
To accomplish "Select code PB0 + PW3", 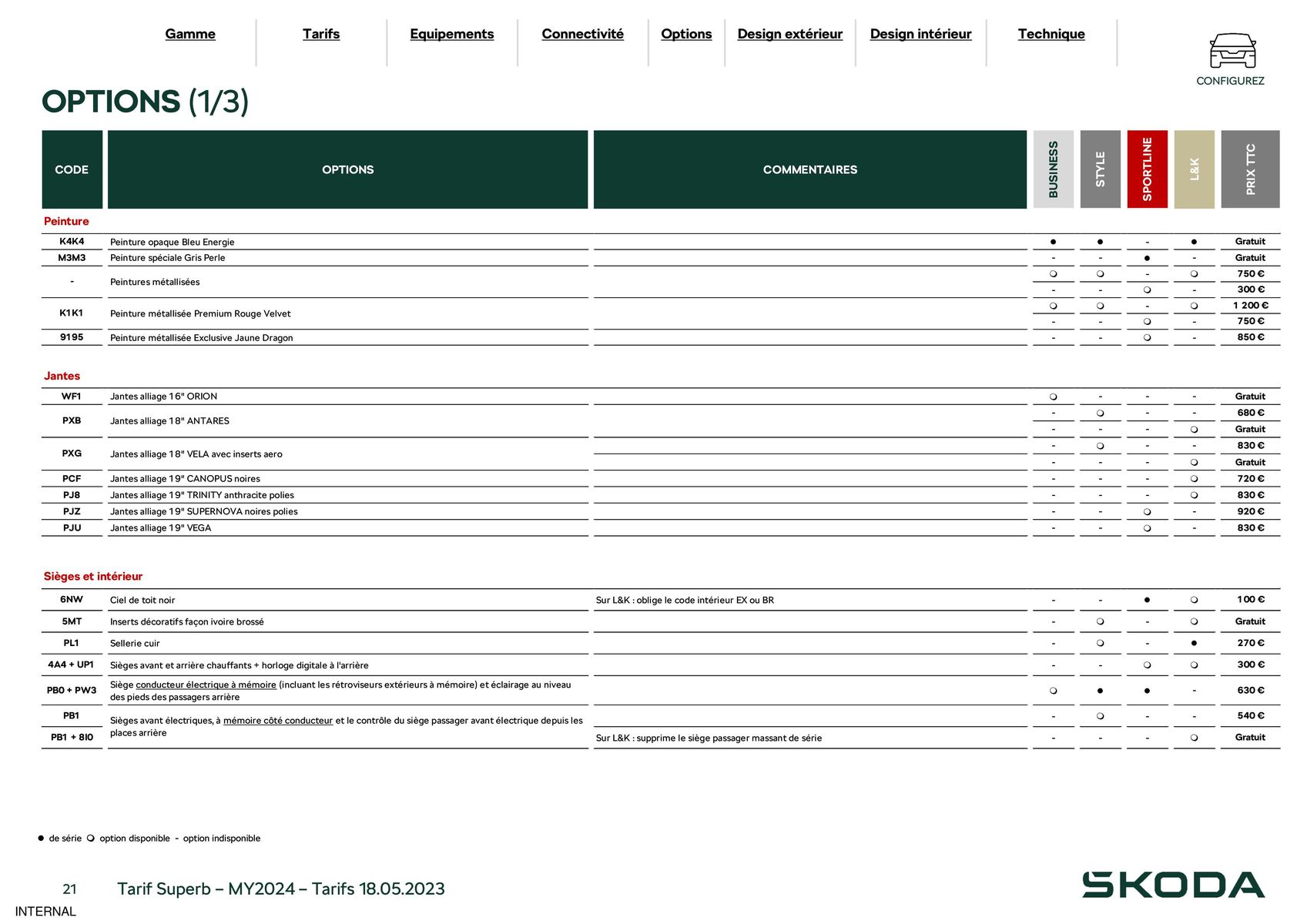I will [72, 691].
